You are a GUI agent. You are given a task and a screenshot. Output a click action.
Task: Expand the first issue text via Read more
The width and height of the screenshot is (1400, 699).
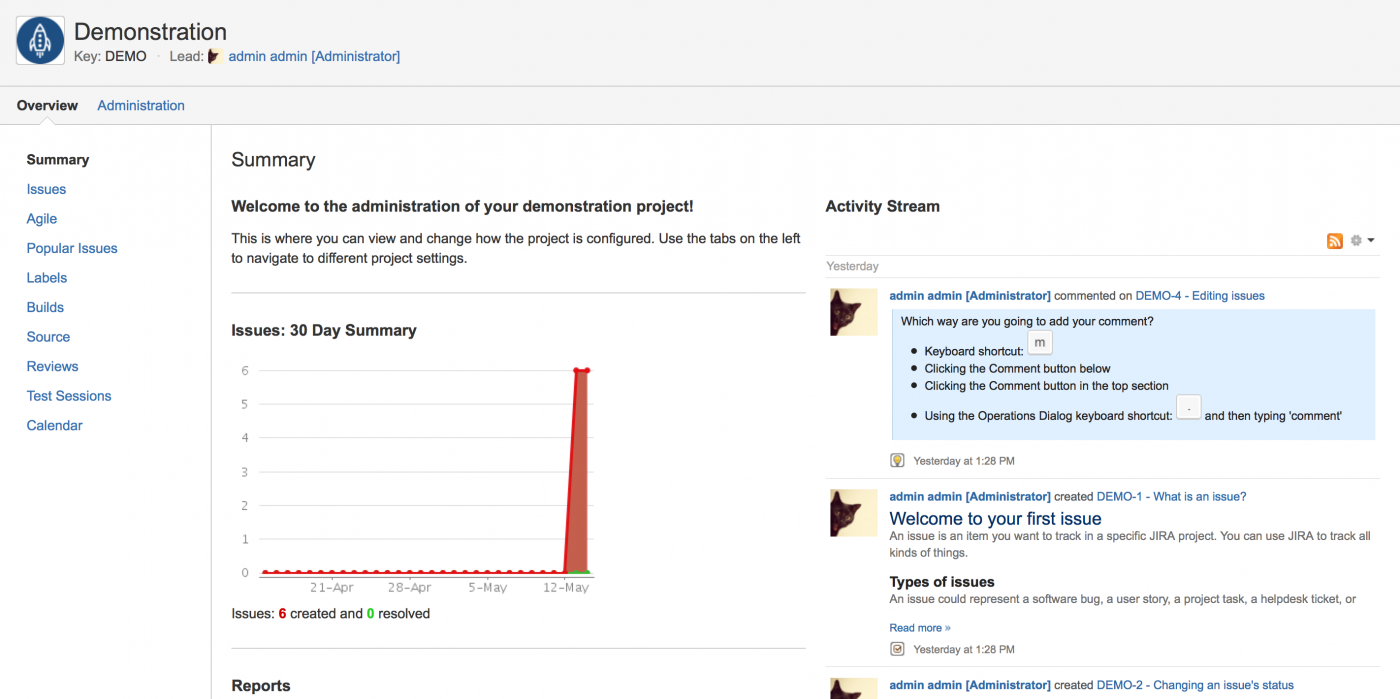point(919,628)
